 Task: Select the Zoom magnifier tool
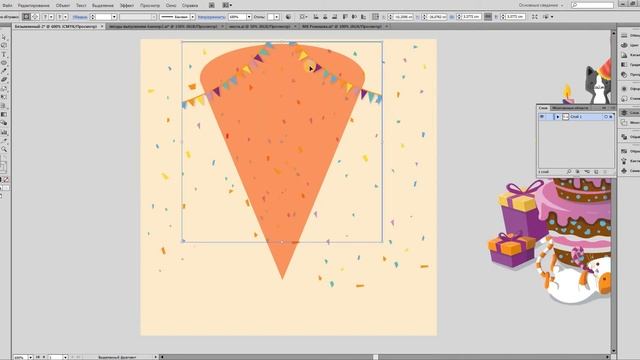[4, 149]
